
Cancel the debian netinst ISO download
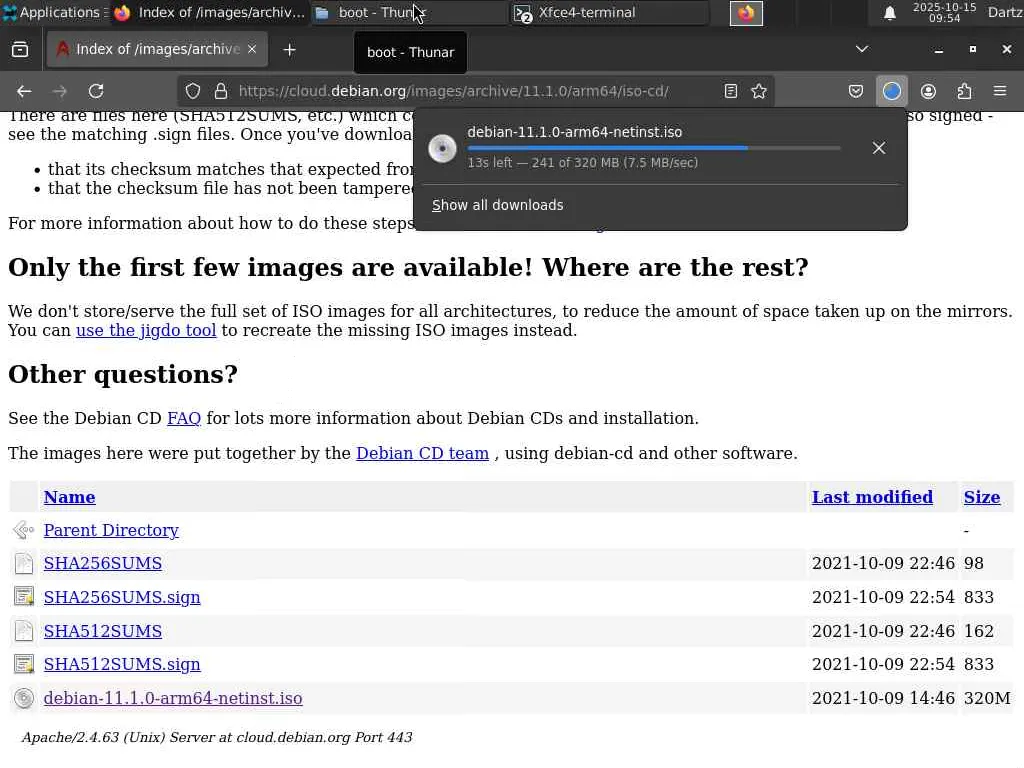(879, 148)
